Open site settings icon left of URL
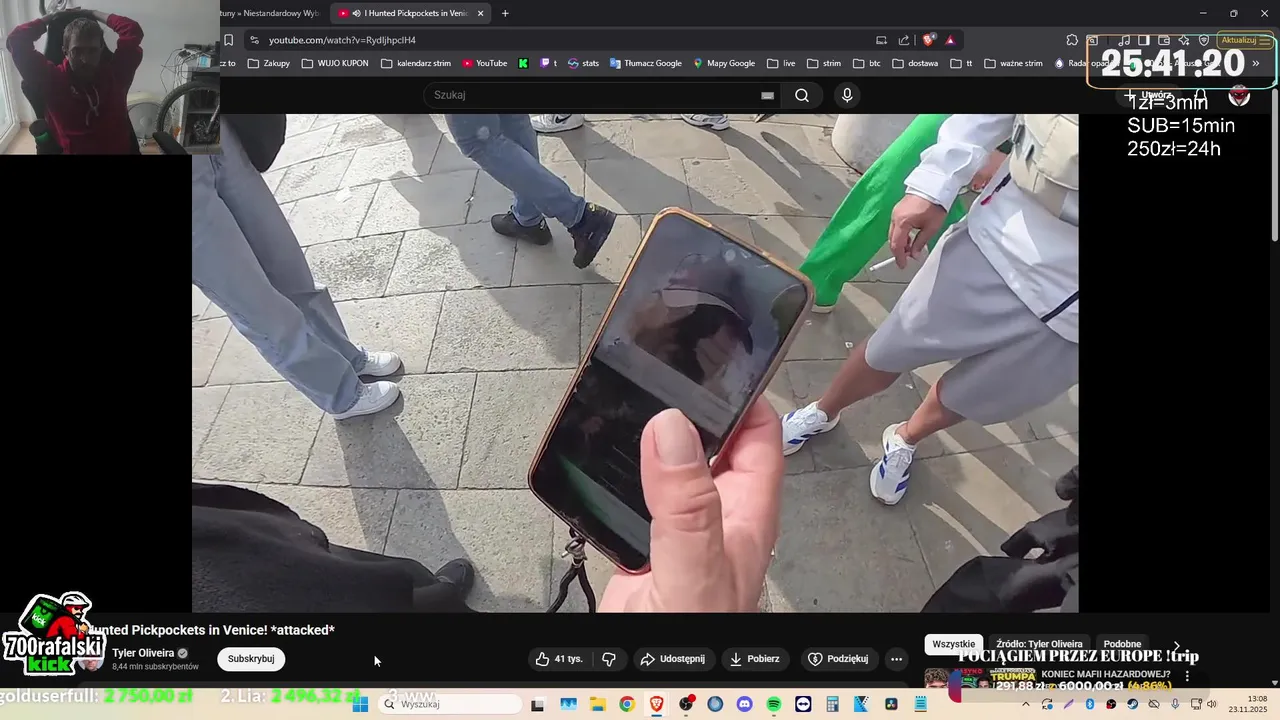Screen dimensions: 1280x720 click(254, 40)
